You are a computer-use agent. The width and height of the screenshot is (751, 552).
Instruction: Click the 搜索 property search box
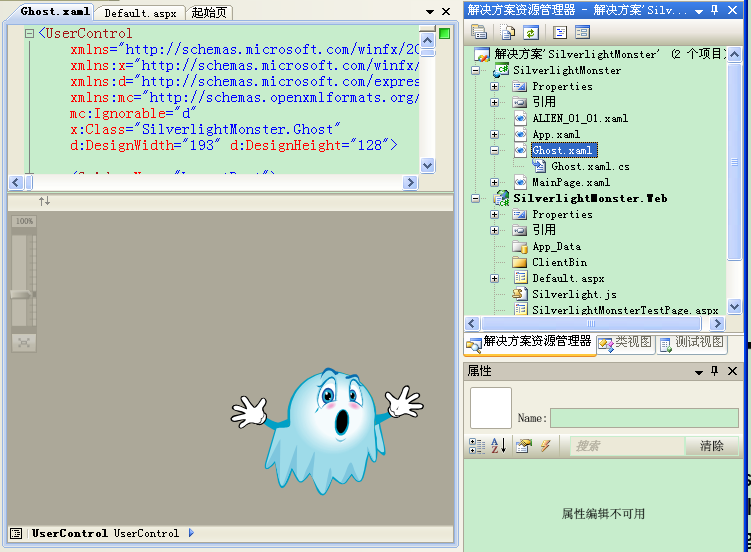click(627, 446)
